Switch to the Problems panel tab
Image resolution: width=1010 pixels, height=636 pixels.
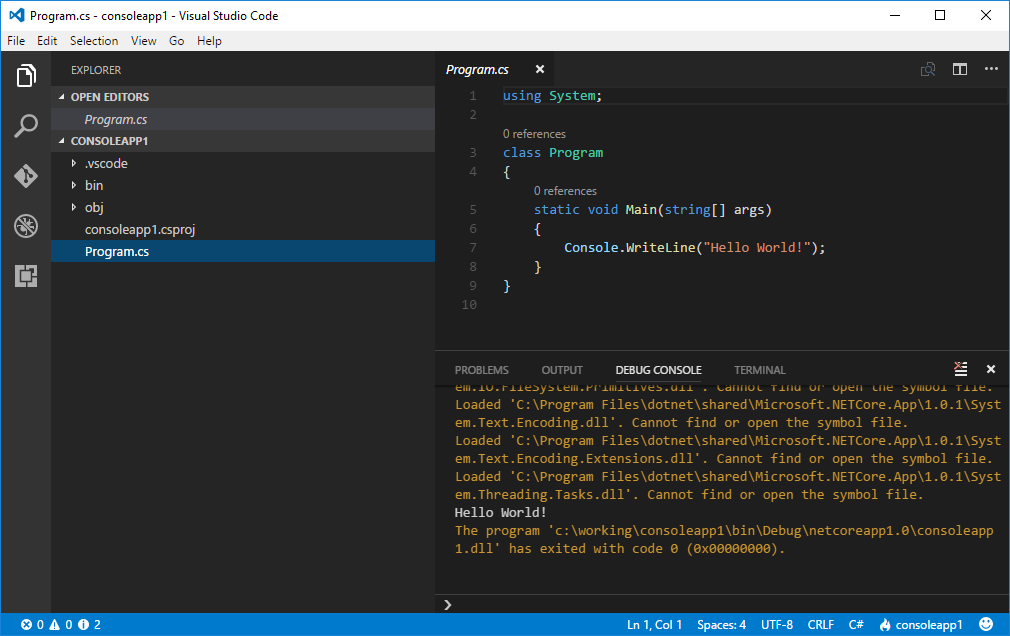(x=481, y=370)
